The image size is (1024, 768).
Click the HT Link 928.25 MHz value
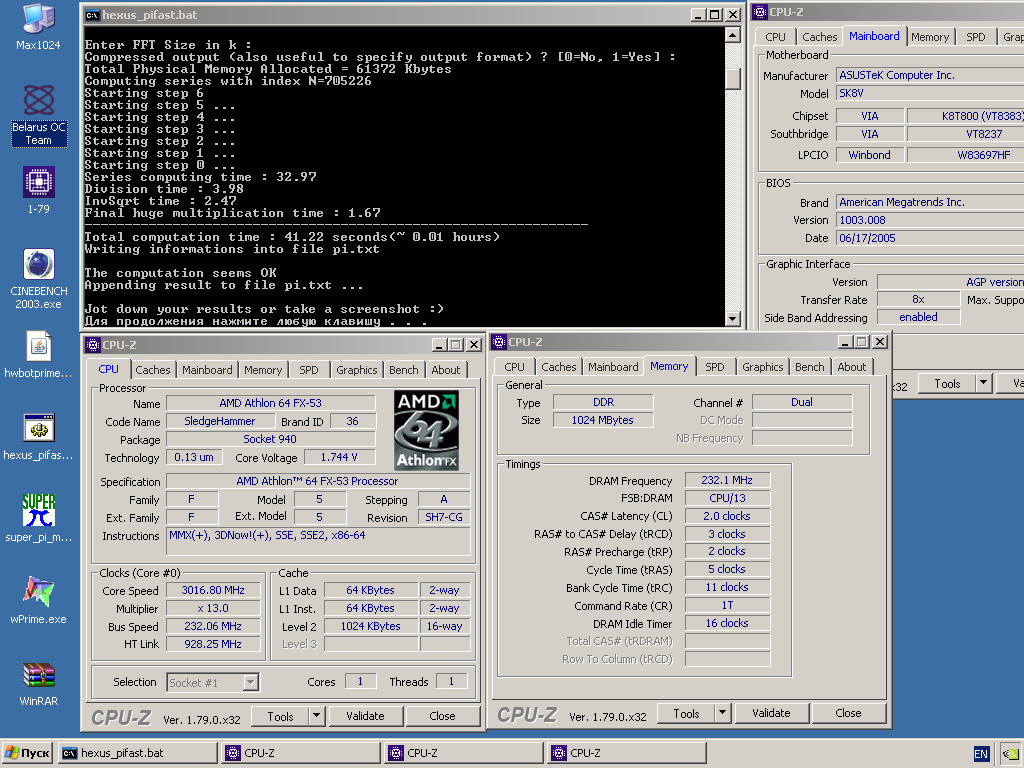click(x=213, y=644)
